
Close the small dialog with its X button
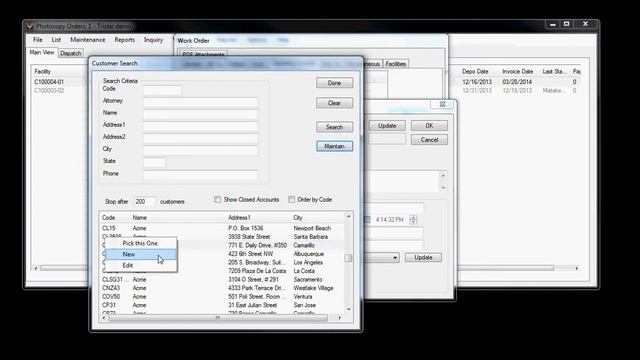[442, 104]
